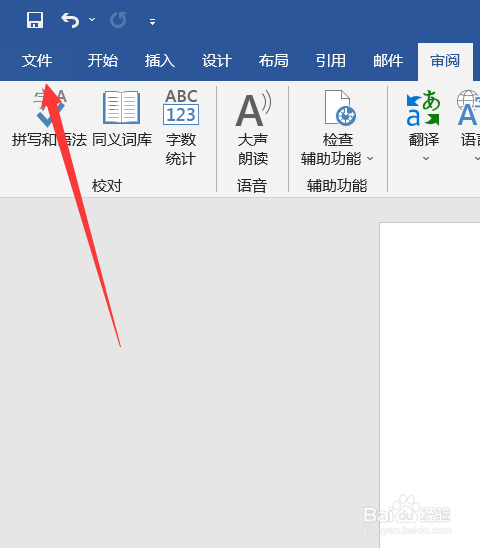Open Customize Quick Access Toolbar dropdown
The width and height of the screenshot is (480, 548).
[152, 22]
